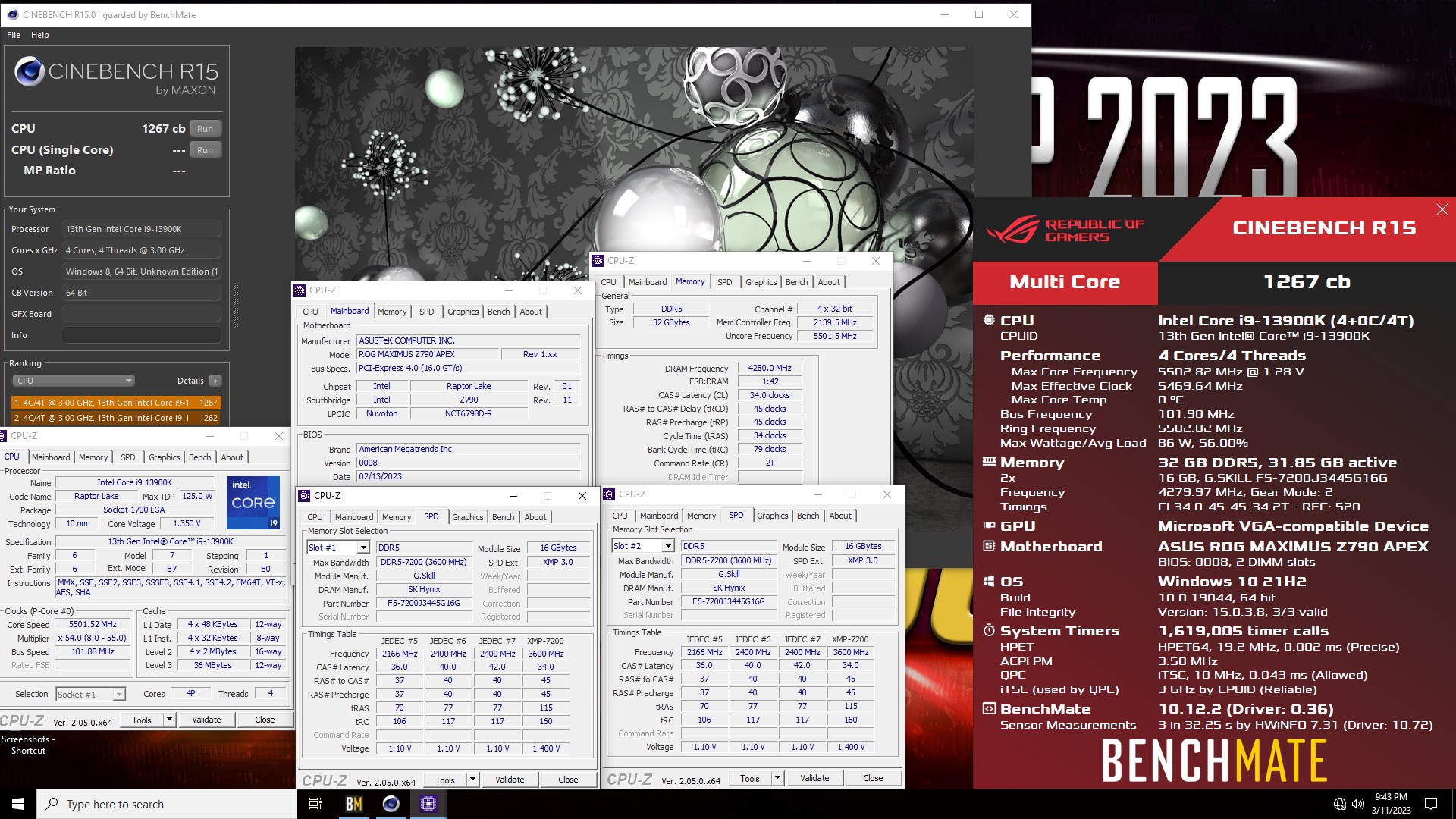This screenshot has height=819, width=1456.
Task: Click Validate in CPU-Z CPU window
Action: [x=206, y=720]
